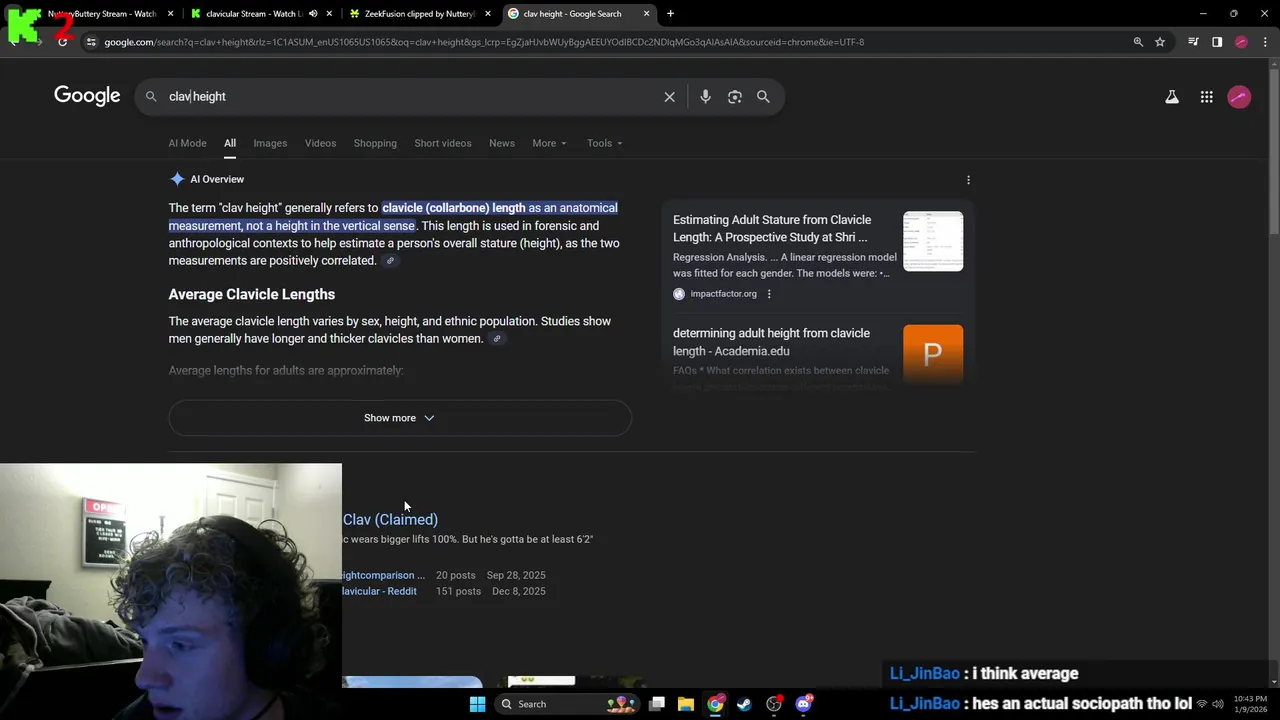Switch to ZeekFusion clipped browser tab
1280x720 pixels.
pyautogui.click(x=418, y=14)
